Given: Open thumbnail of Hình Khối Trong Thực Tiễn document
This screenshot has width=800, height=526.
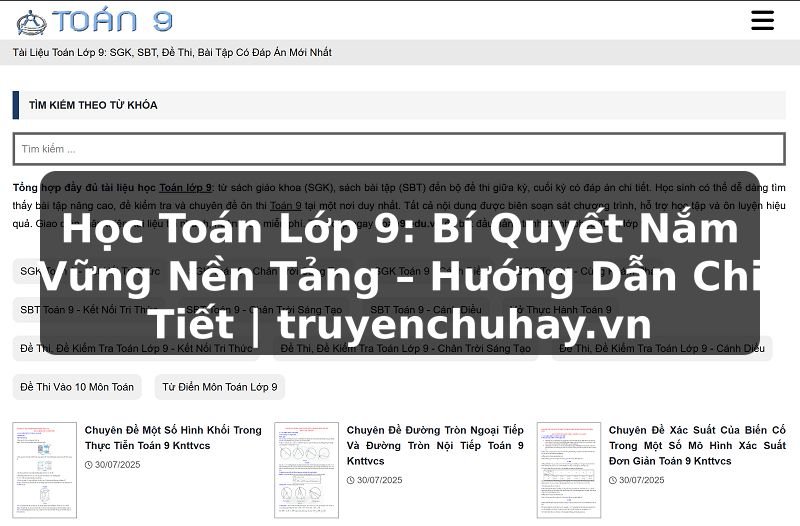Looking at the screenshot, I should [x=45, y=470].
